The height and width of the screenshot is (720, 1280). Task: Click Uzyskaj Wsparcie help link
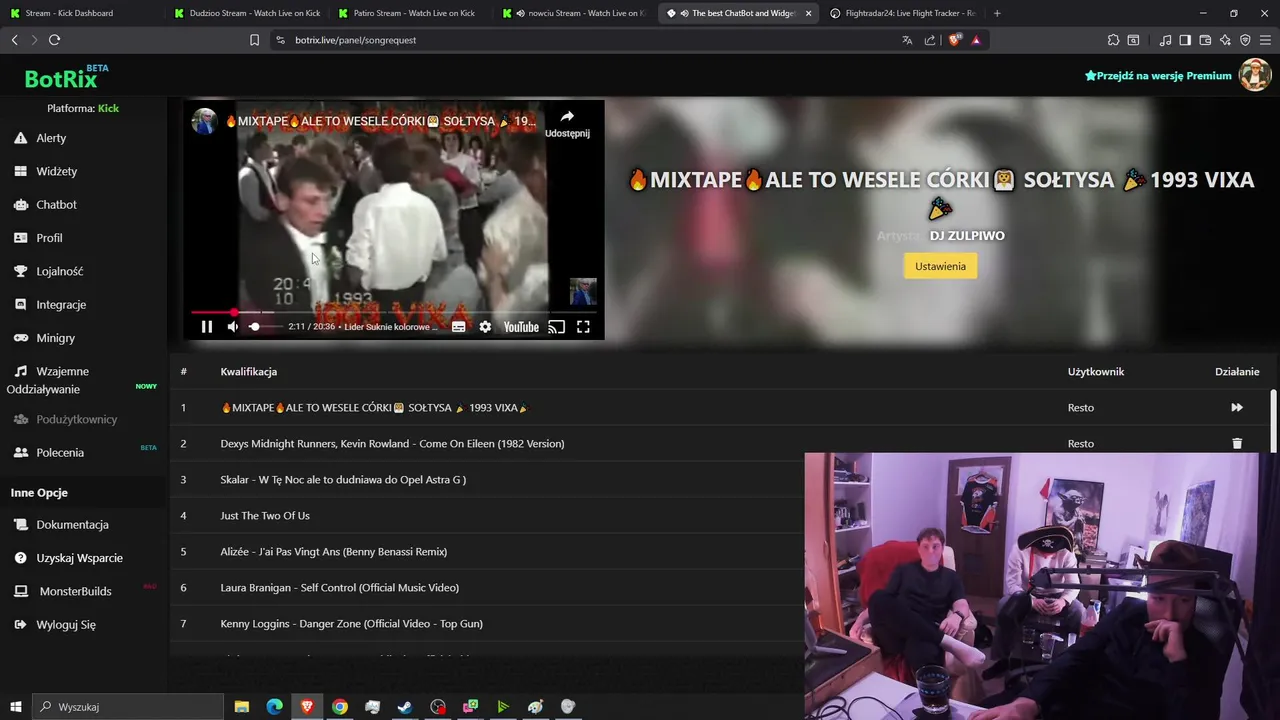[68, 558]
